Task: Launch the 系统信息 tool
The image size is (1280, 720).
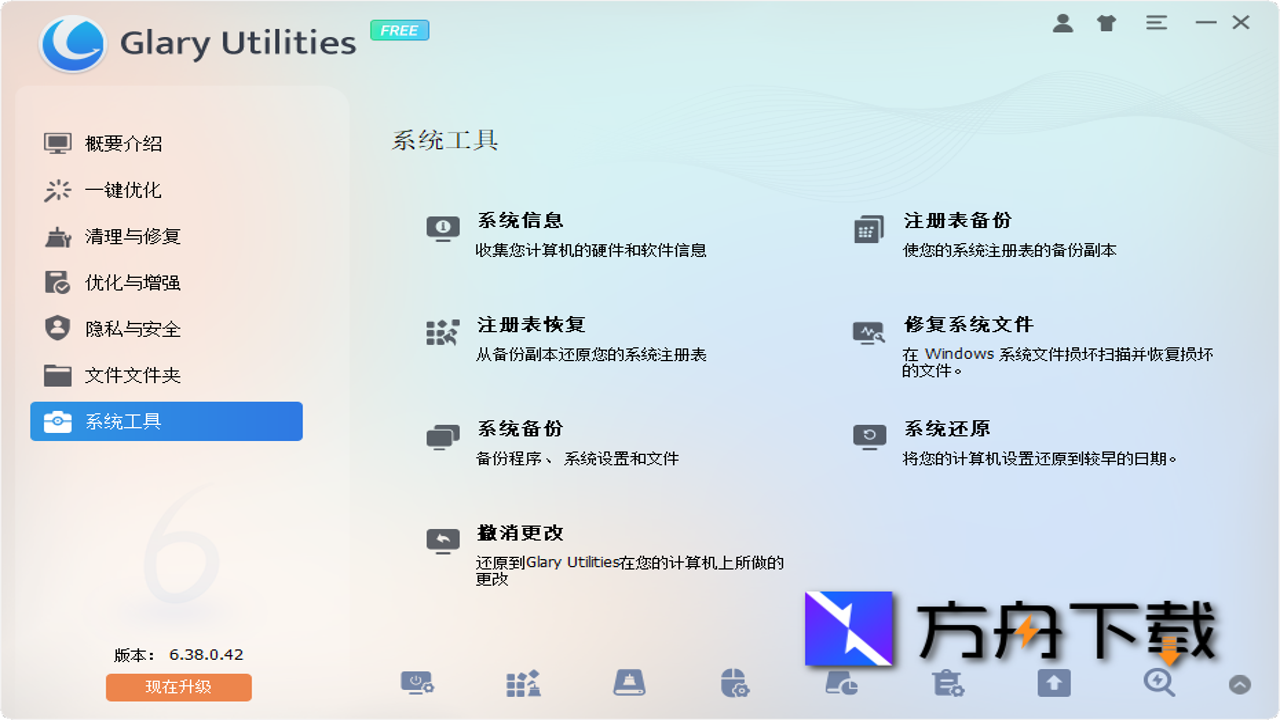Action: point(567,234)
